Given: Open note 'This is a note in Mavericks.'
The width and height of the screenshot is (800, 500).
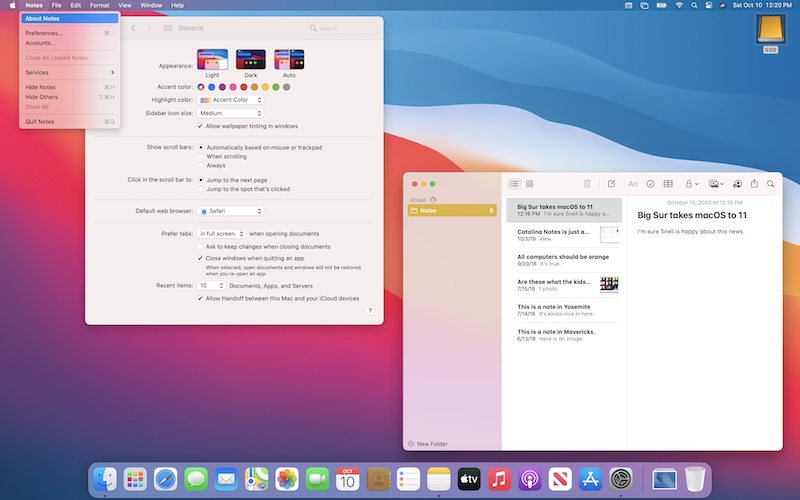Looking at the screenshot, I should point(564,335).
